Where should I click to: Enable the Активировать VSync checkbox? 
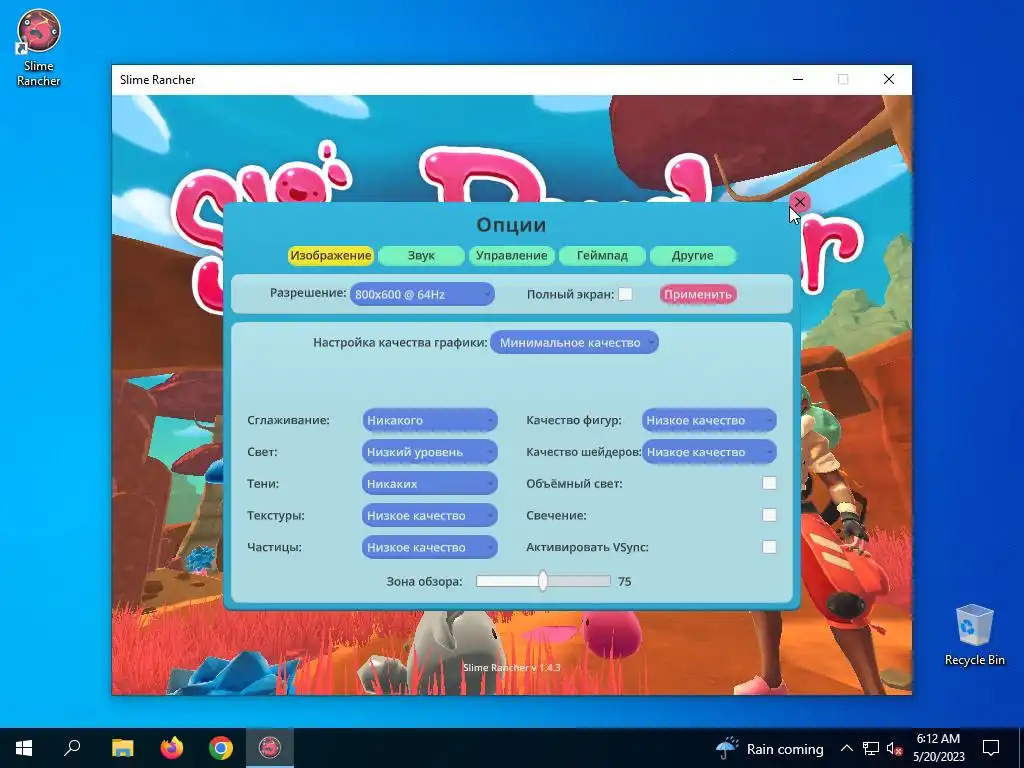point(769,547)
